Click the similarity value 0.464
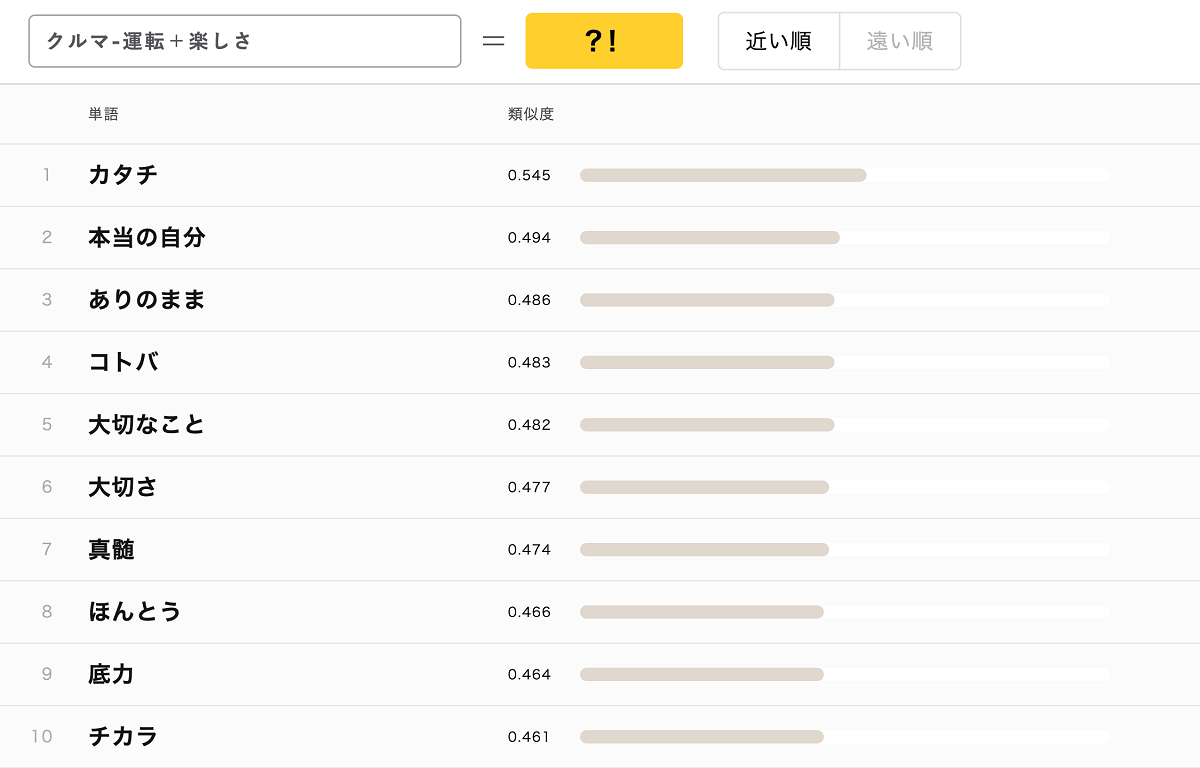The width and height of the screenshot is (1200, 768). click(x=529, y=674)
